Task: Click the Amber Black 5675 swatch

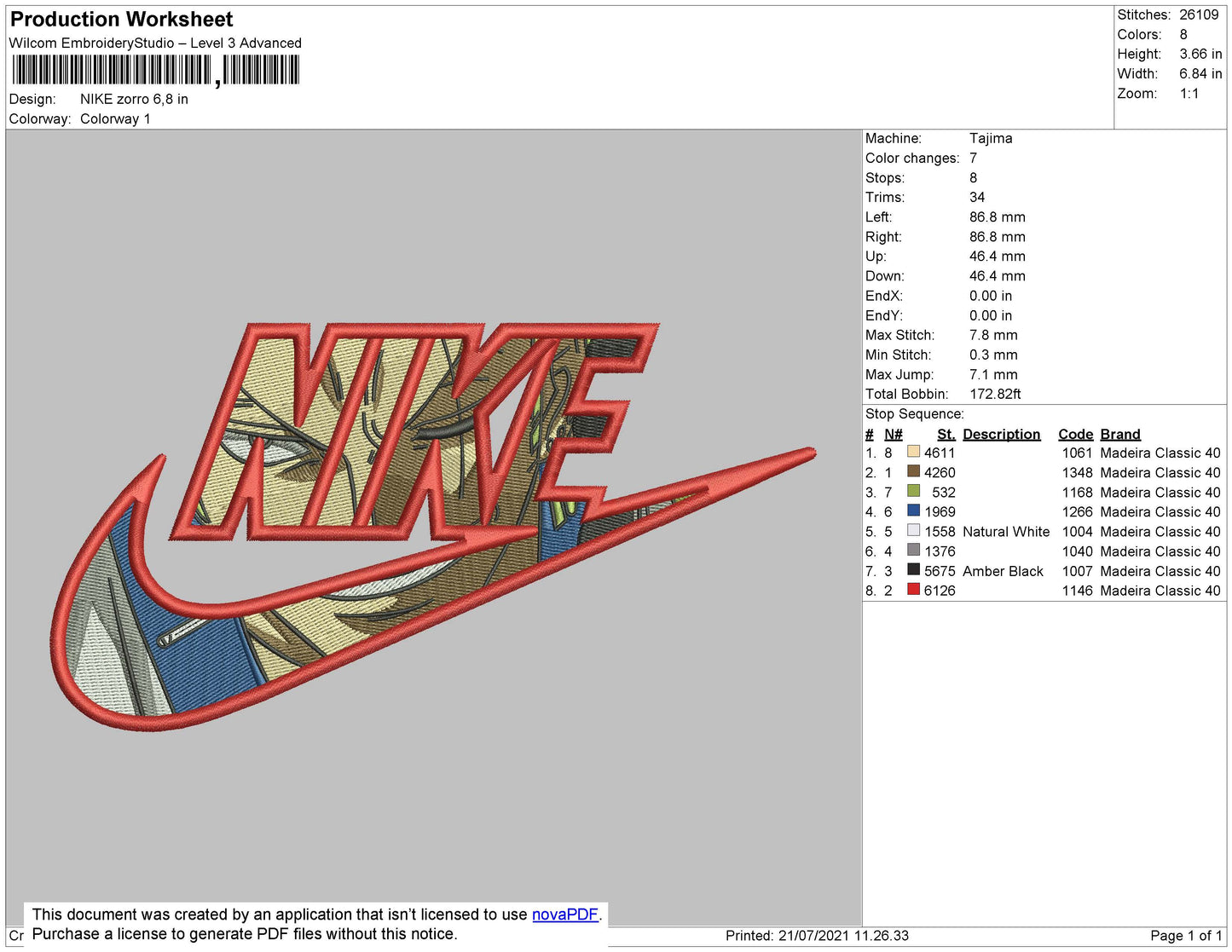Action: tap(913, 569)
